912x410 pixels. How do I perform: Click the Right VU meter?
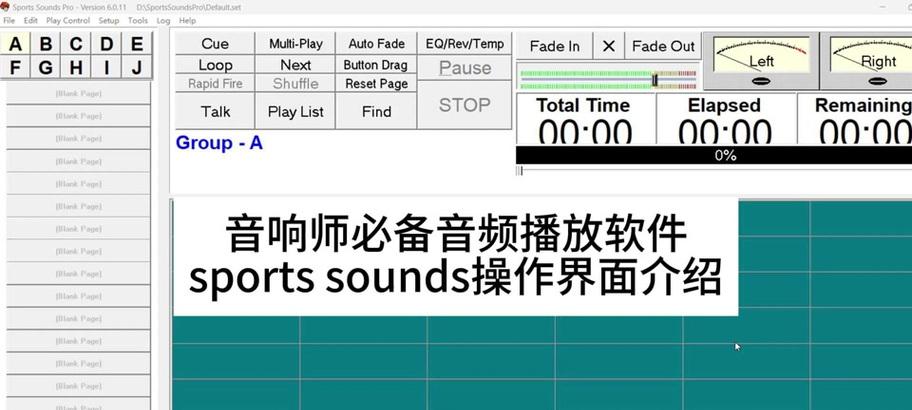coord(867,61)
